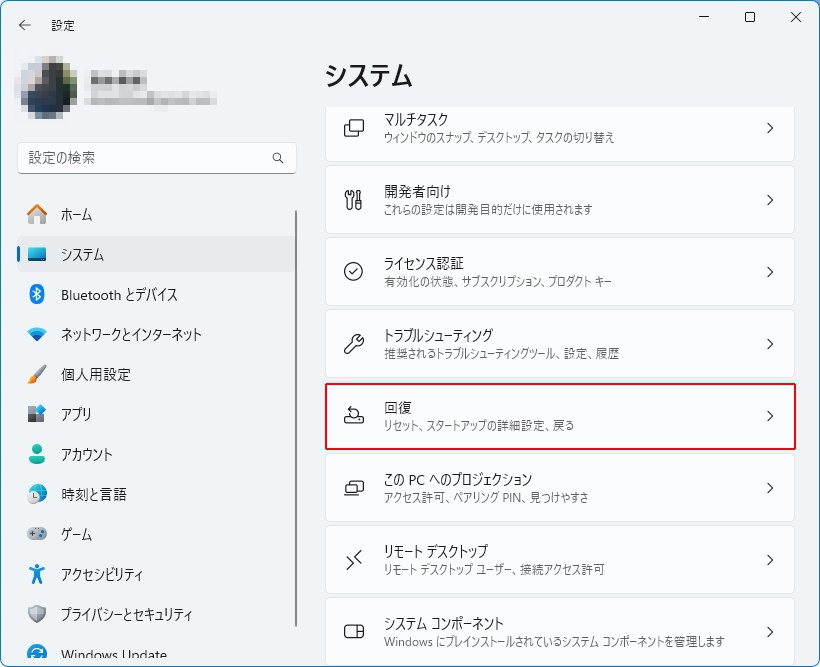Click the search magnifier icon
820x667 pixels.
pos(278,158)
